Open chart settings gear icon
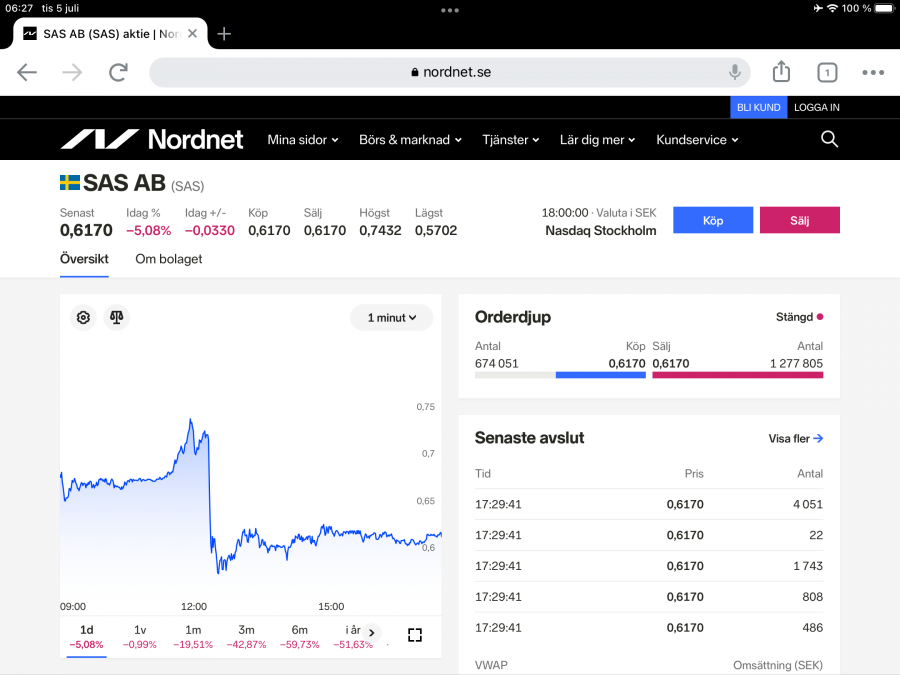 83,318
